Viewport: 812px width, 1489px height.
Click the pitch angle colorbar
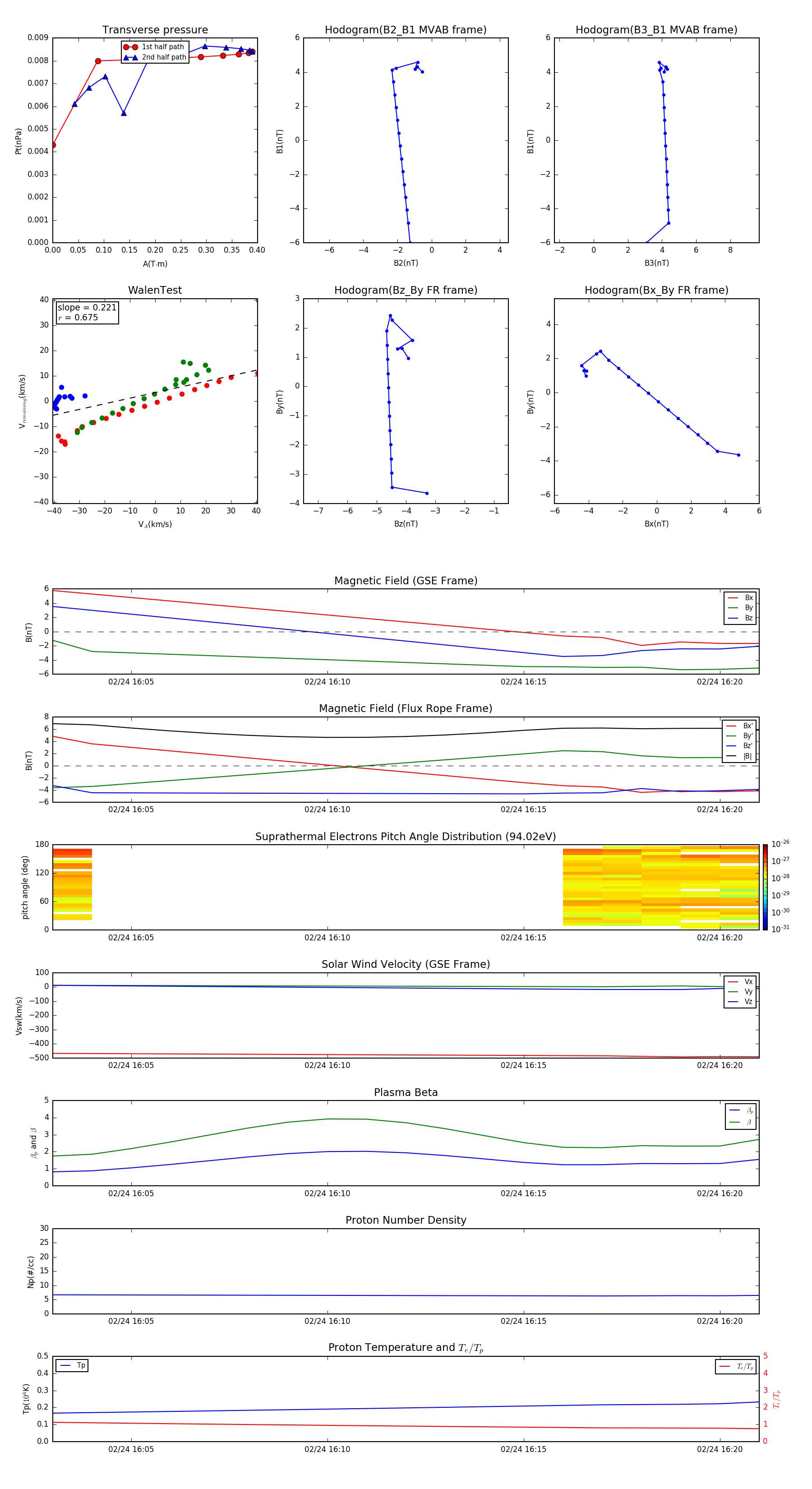765,887
